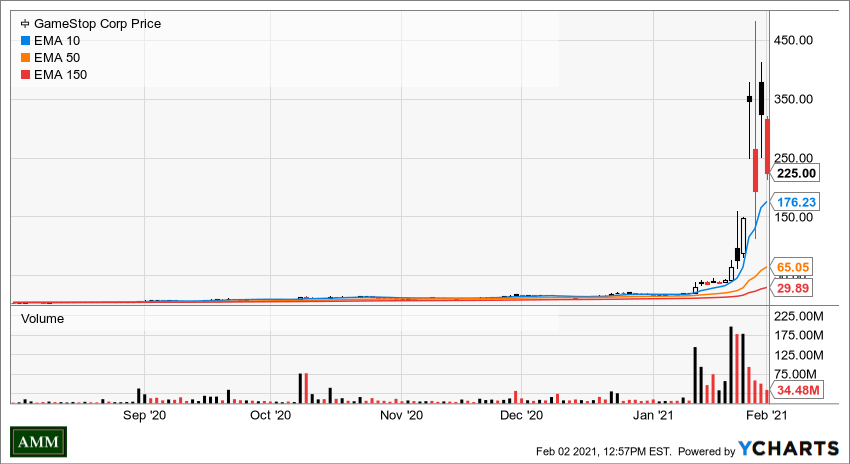Click the red EMA 150 legend swatch
Screen dimensions: 850x464
25,74
